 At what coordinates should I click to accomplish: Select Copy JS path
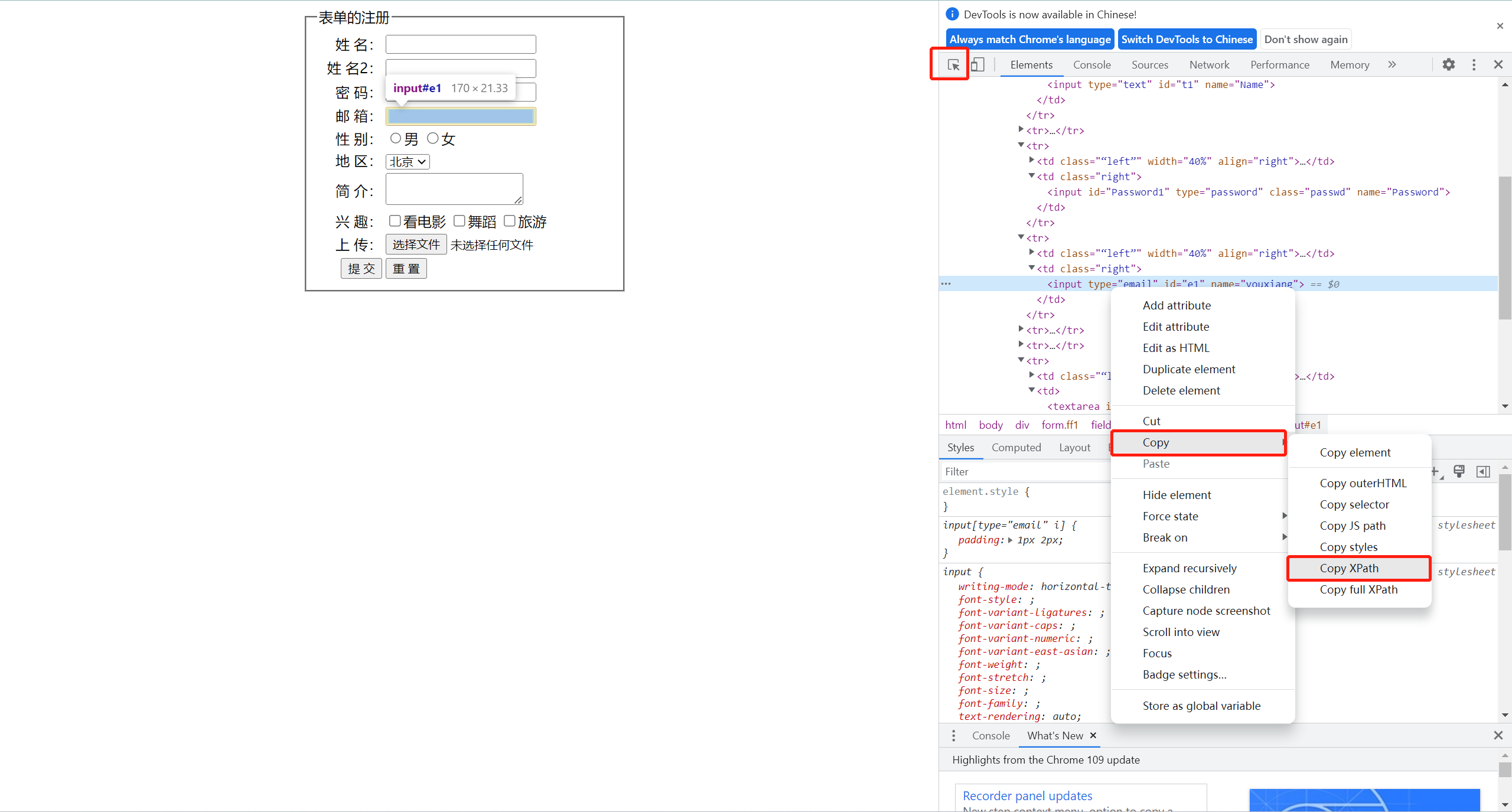1358,526
